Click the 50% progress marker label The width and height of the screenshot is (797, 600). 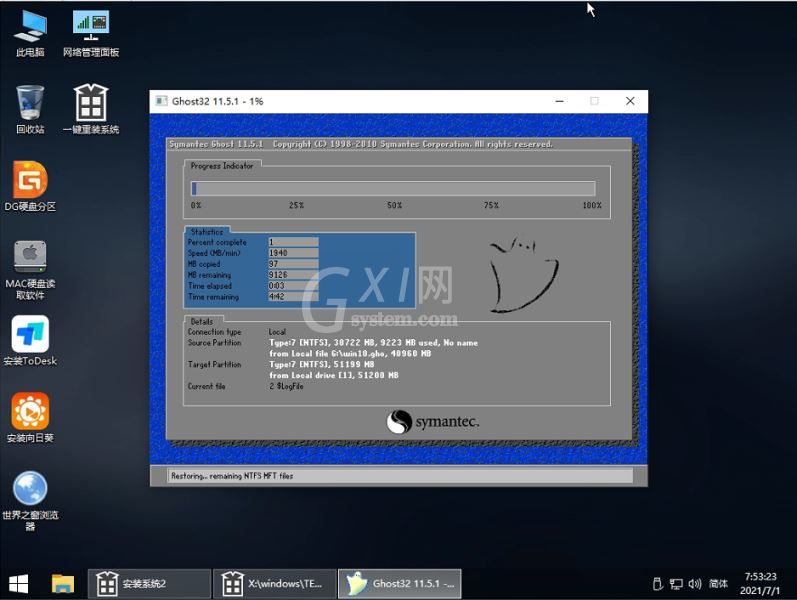394,205
